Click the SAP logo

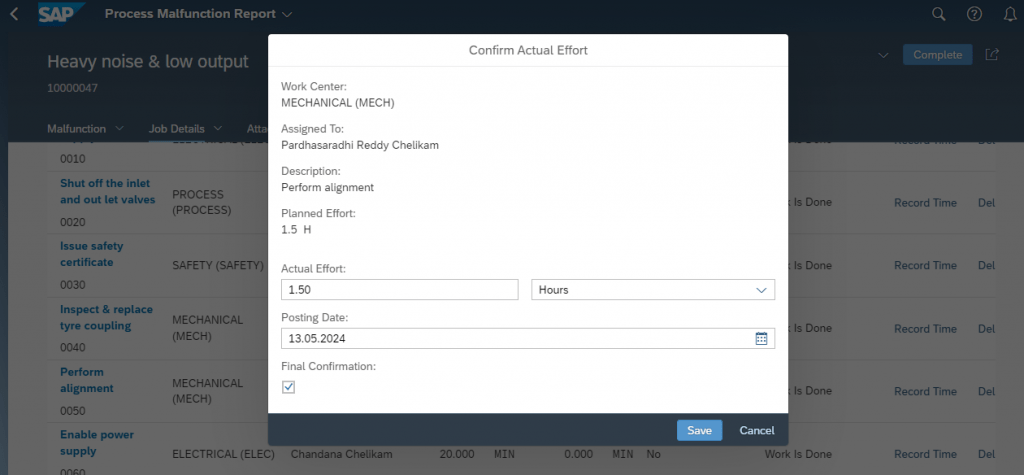coord(61,14)
